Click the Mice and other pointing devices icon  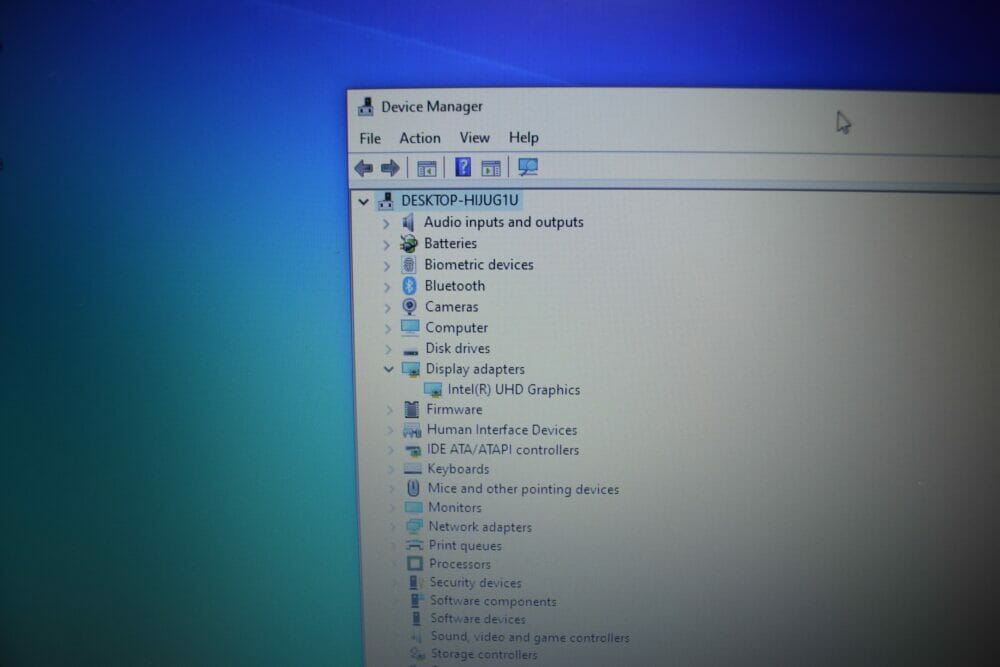[x=413, y=489]
